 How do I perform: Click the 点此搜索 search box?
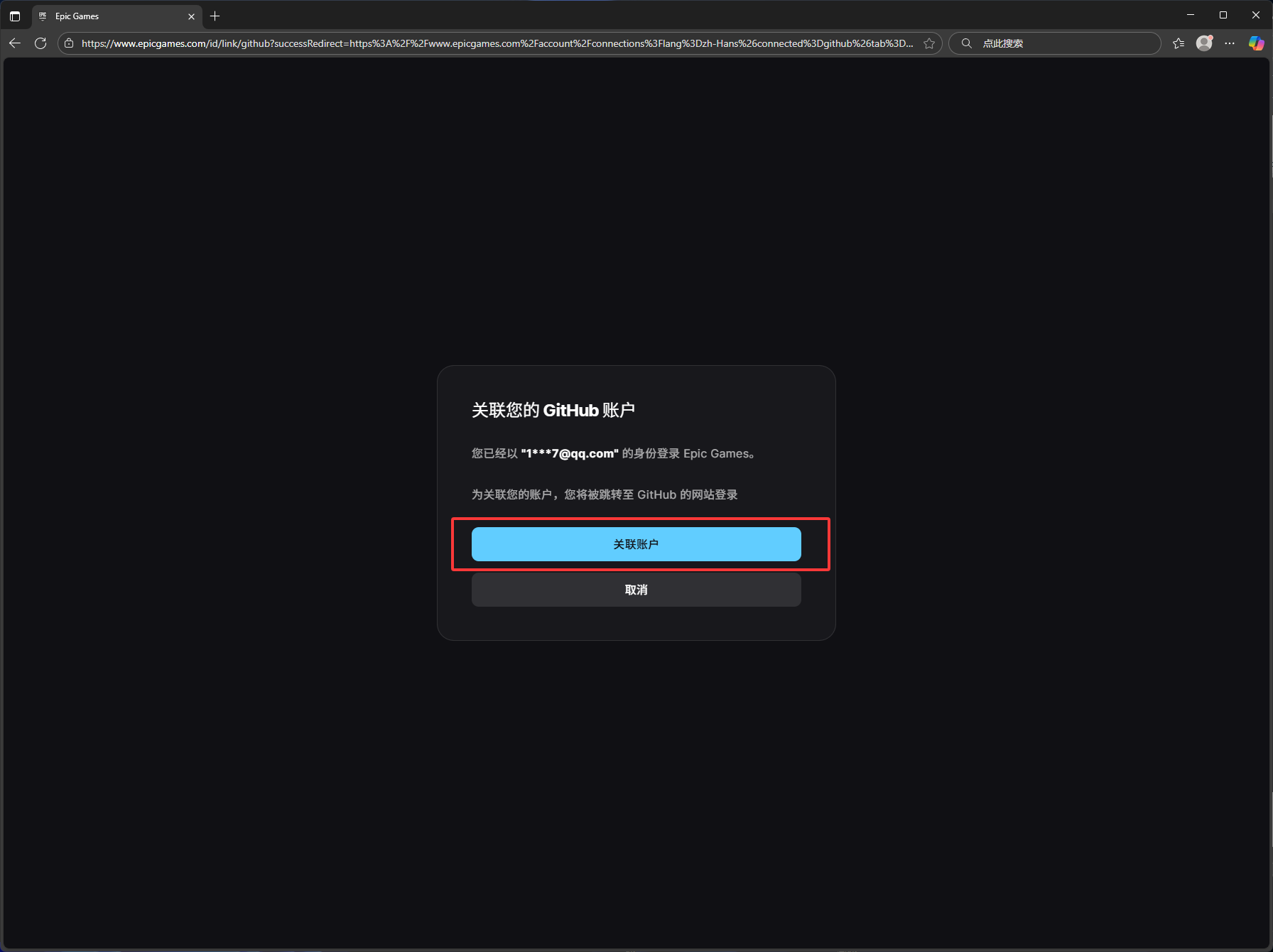pos(1055,43)
